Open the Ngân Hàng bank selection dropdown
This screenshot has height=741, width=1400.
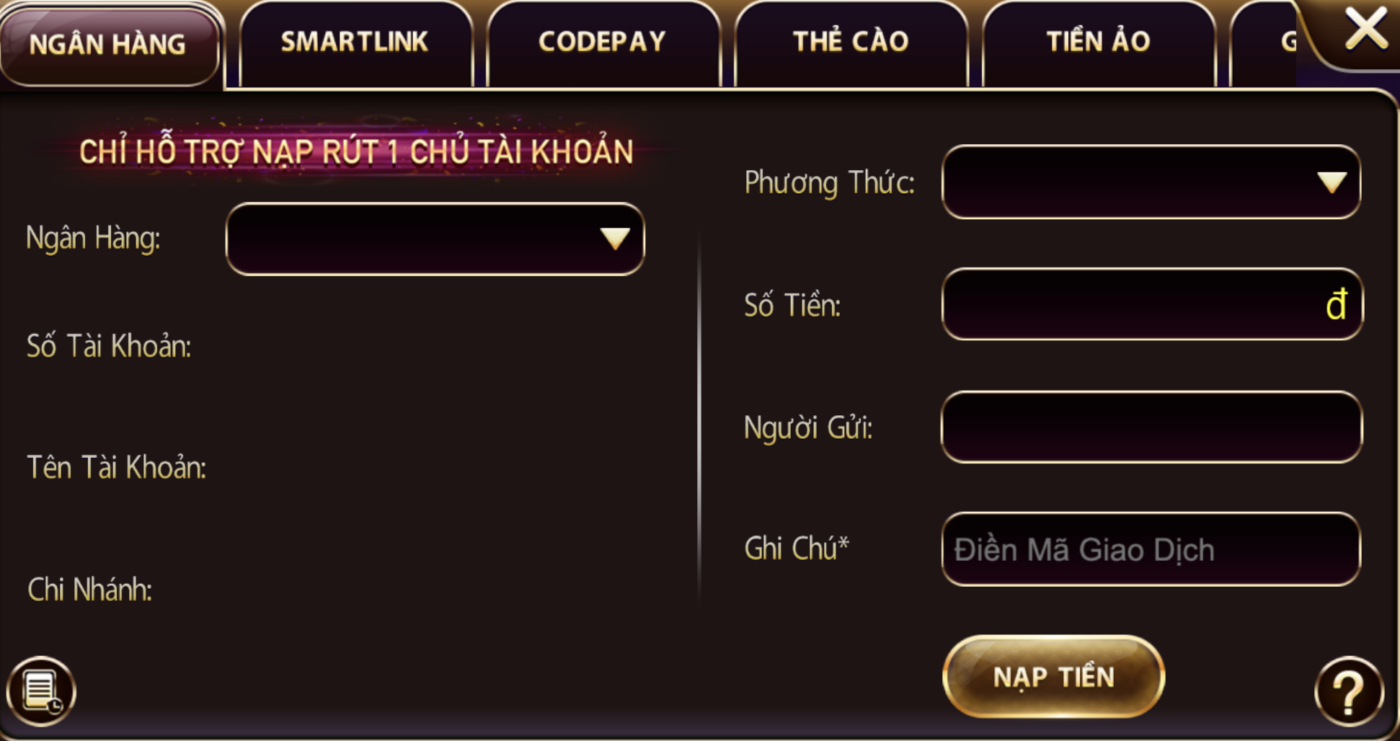coord(435,238)
